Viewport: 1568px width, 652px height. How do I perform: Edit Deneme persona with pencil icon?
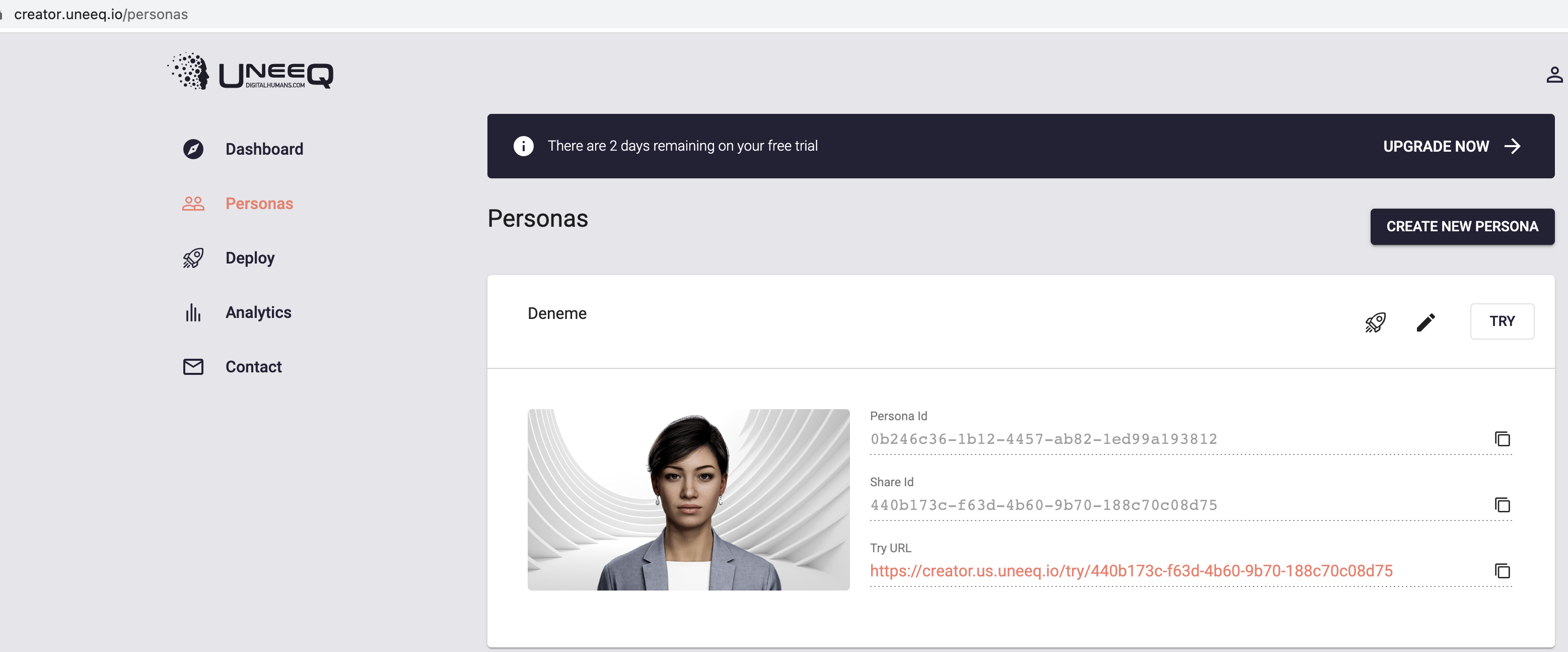pyautogui.click(x=1426, y=322)
